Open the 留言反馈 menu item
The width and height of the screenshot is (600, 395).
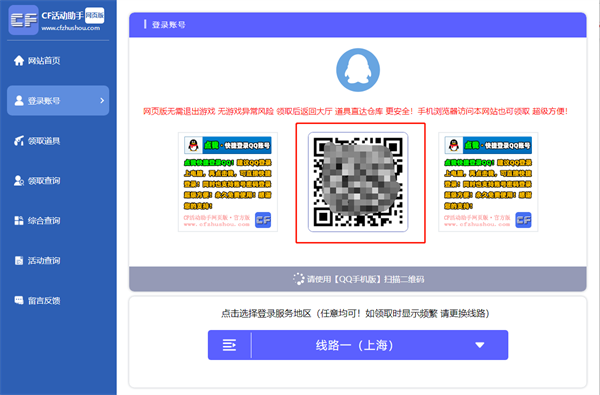click(58, 300)
